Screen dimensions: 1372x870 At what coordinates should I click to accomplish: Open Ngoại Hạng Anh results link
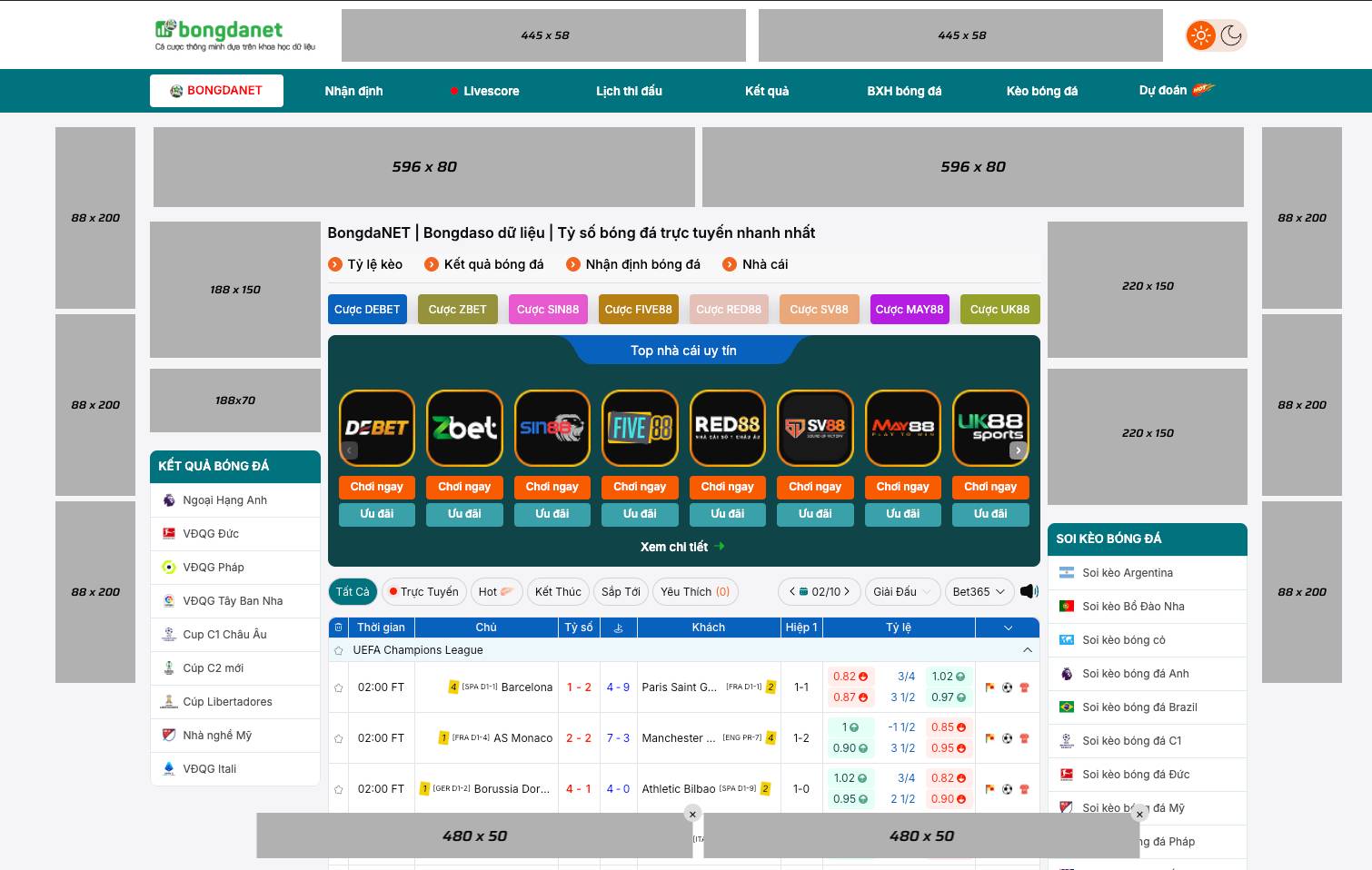224,500
